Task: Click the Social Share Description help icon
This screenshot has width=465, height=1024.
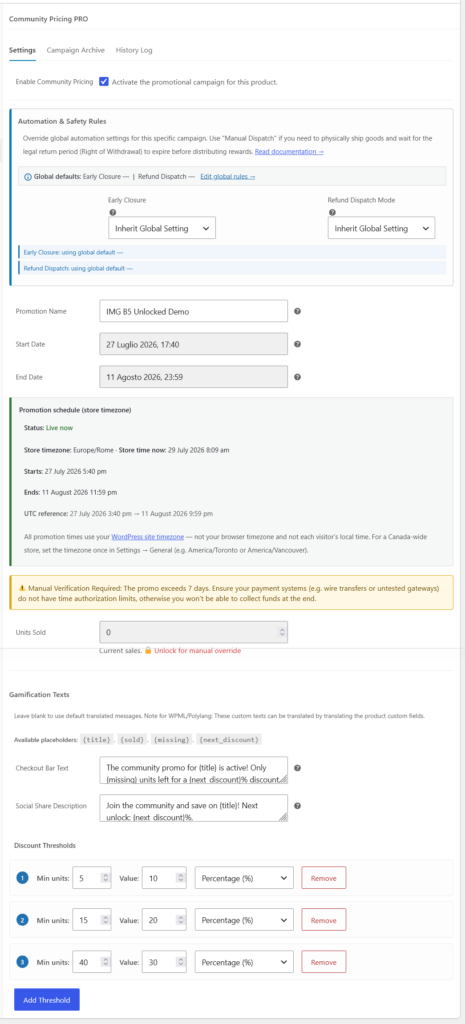Action: (297, 806)
